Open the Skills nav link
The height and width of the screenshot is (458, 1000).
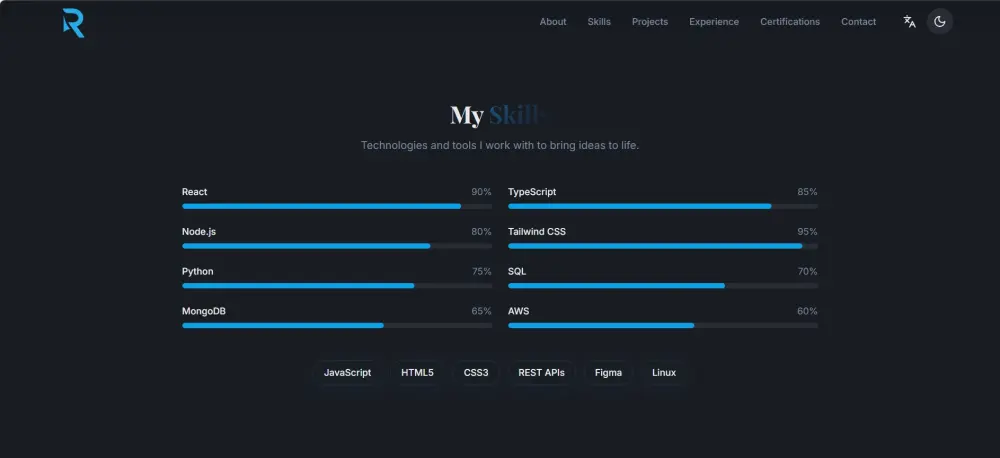tap(599, 22)
